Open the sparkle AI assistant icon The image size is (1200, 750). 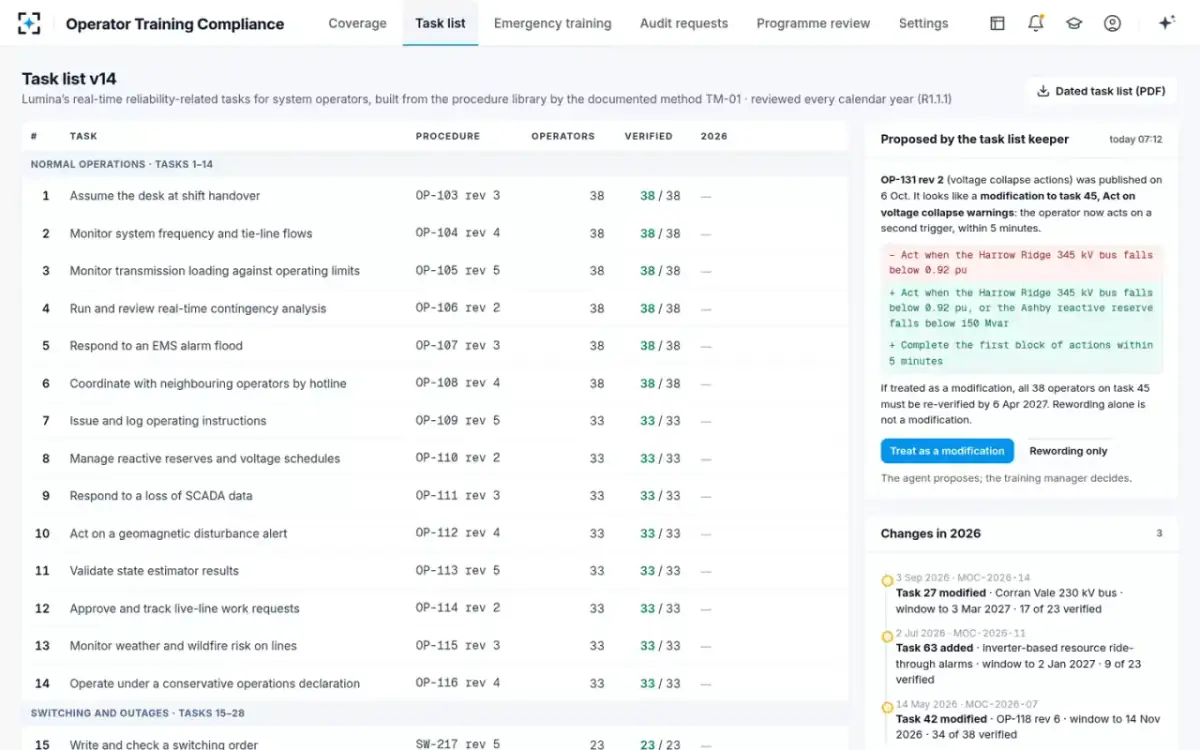pyautogui.click(x=1166, y=23)
